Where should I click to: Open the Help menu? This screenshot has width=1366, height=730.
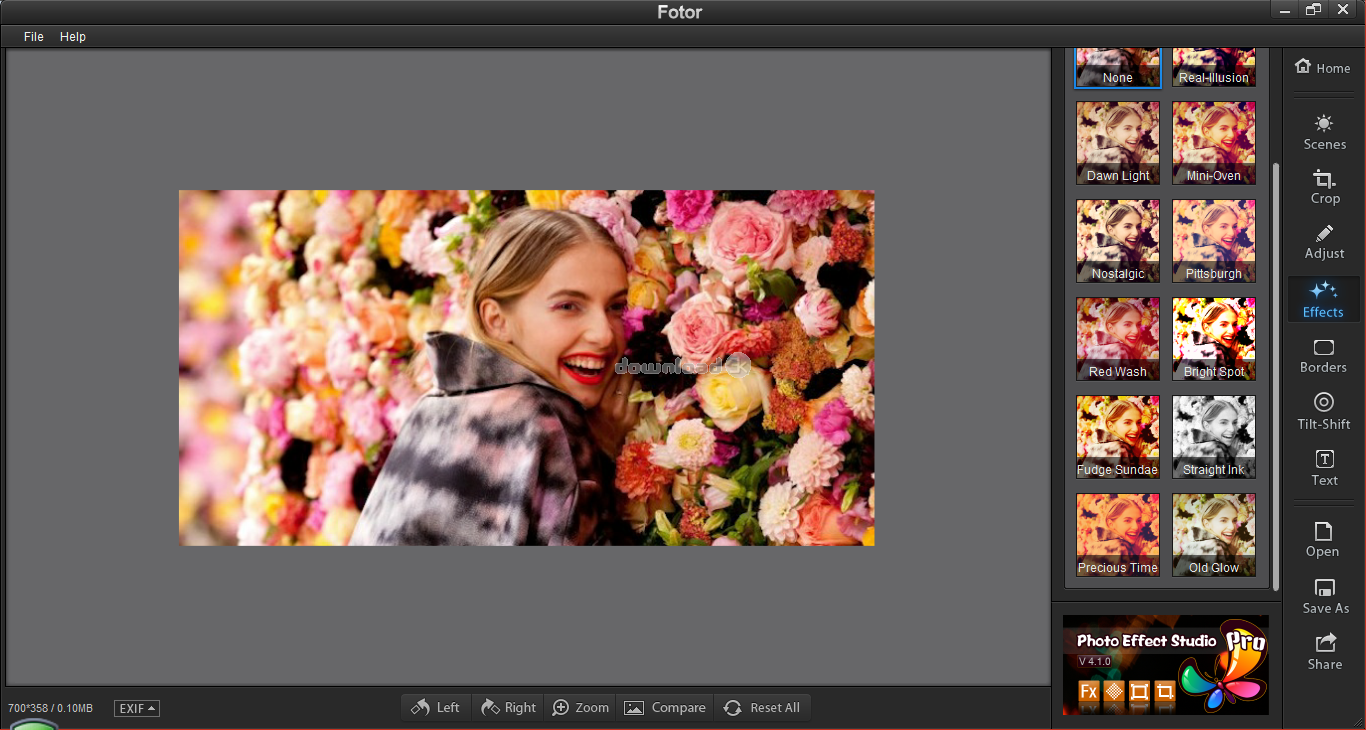pyautogui.click(x=73, y=36)
